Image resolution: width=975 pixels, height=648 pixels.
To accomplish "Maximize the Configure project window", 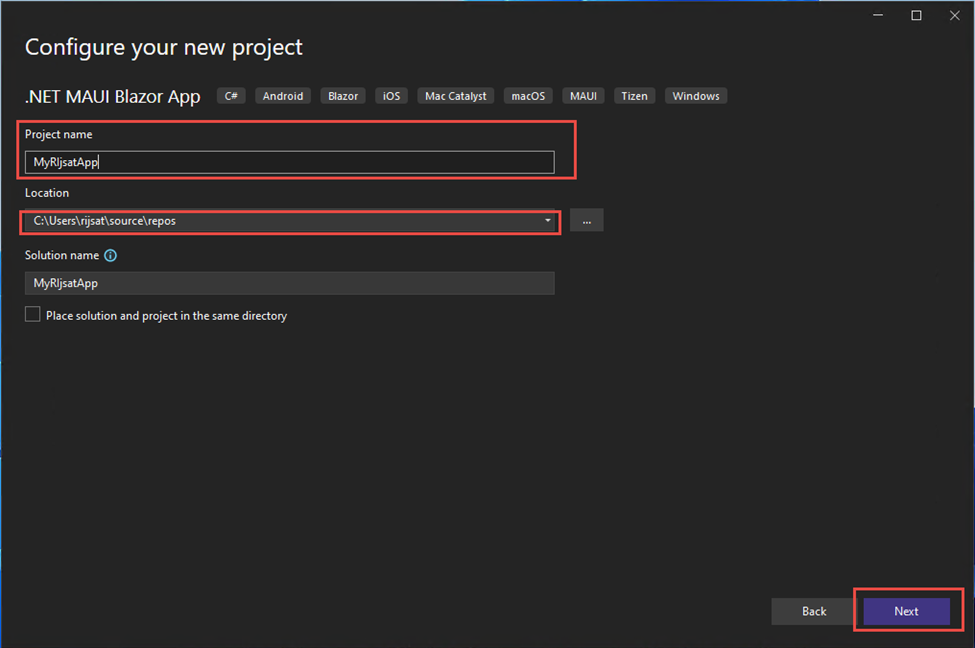I will tap(915, 15).
